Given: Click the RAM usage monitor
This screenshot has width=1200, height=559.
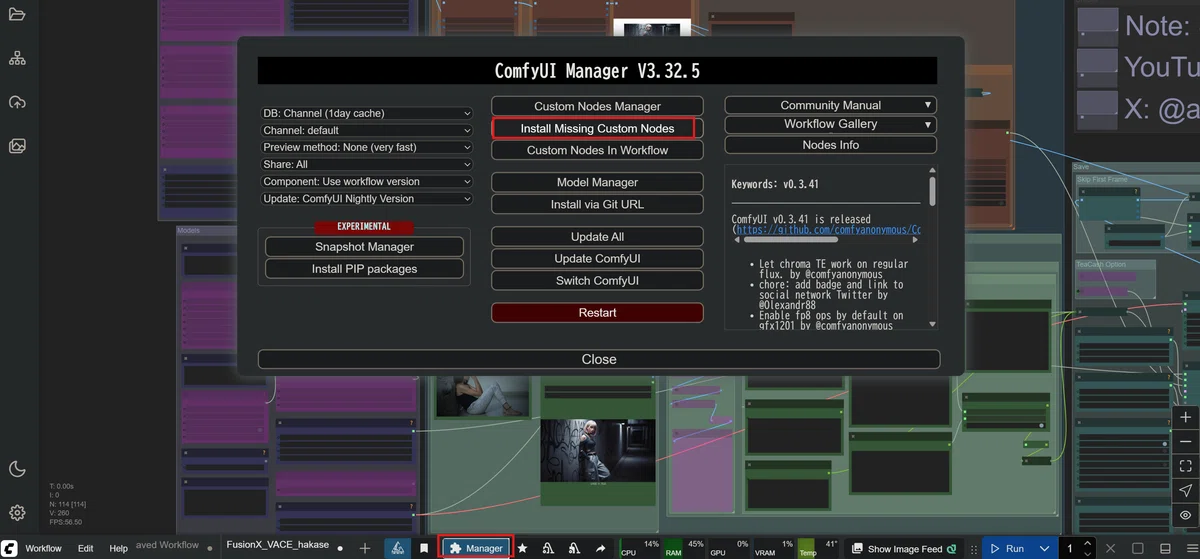Looking at the screenshot, I should (x=685, y=548).
